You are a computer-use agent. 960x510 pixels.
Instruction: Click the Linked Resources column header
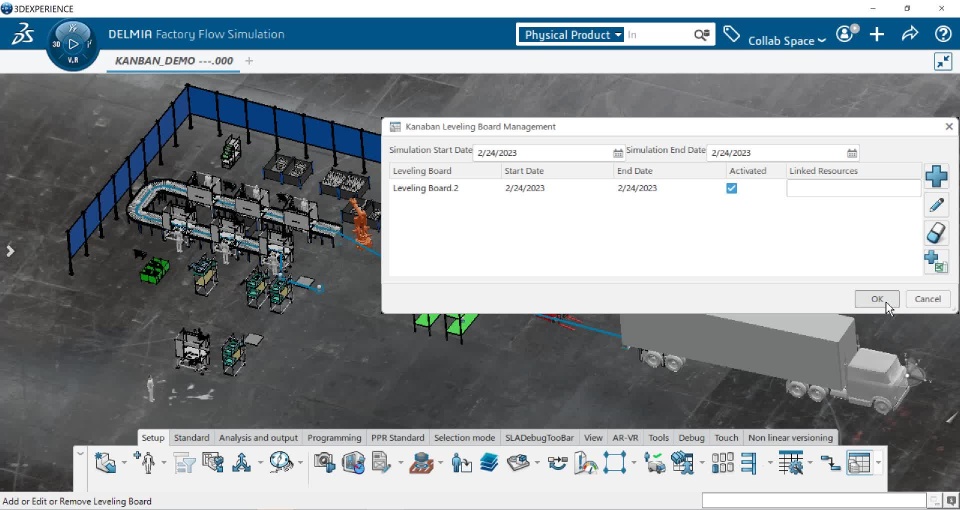tap(853, 171)
